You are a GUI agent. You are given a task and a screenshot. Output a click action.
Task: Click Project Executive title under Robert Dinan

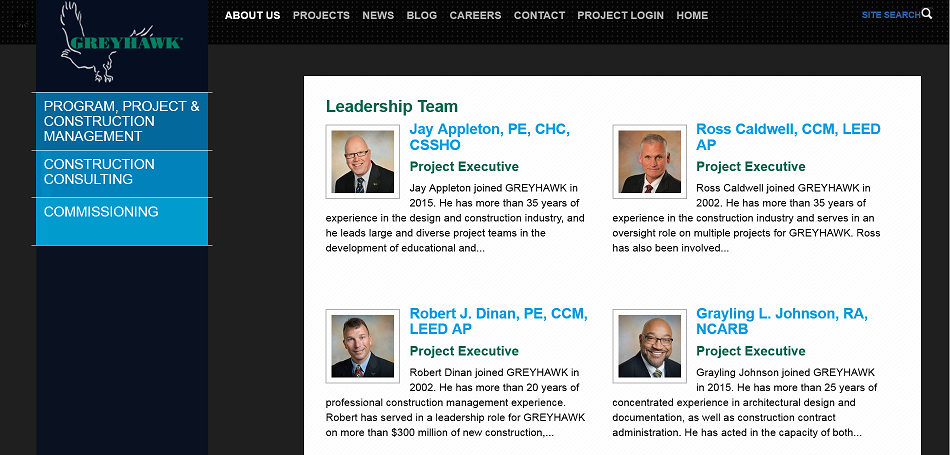(x=464, y=351)
